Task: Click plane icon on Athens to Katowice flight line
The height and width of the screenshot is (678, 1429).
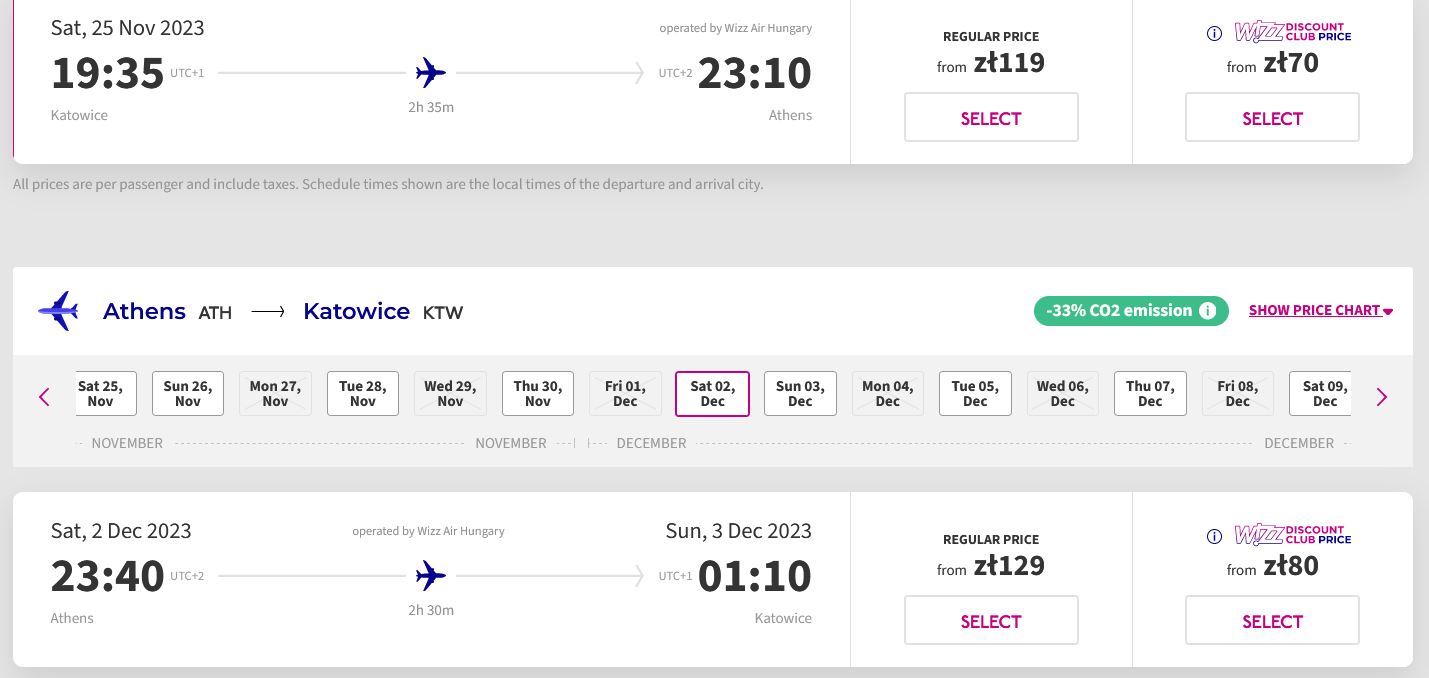Action: click(x=431, y=576)
